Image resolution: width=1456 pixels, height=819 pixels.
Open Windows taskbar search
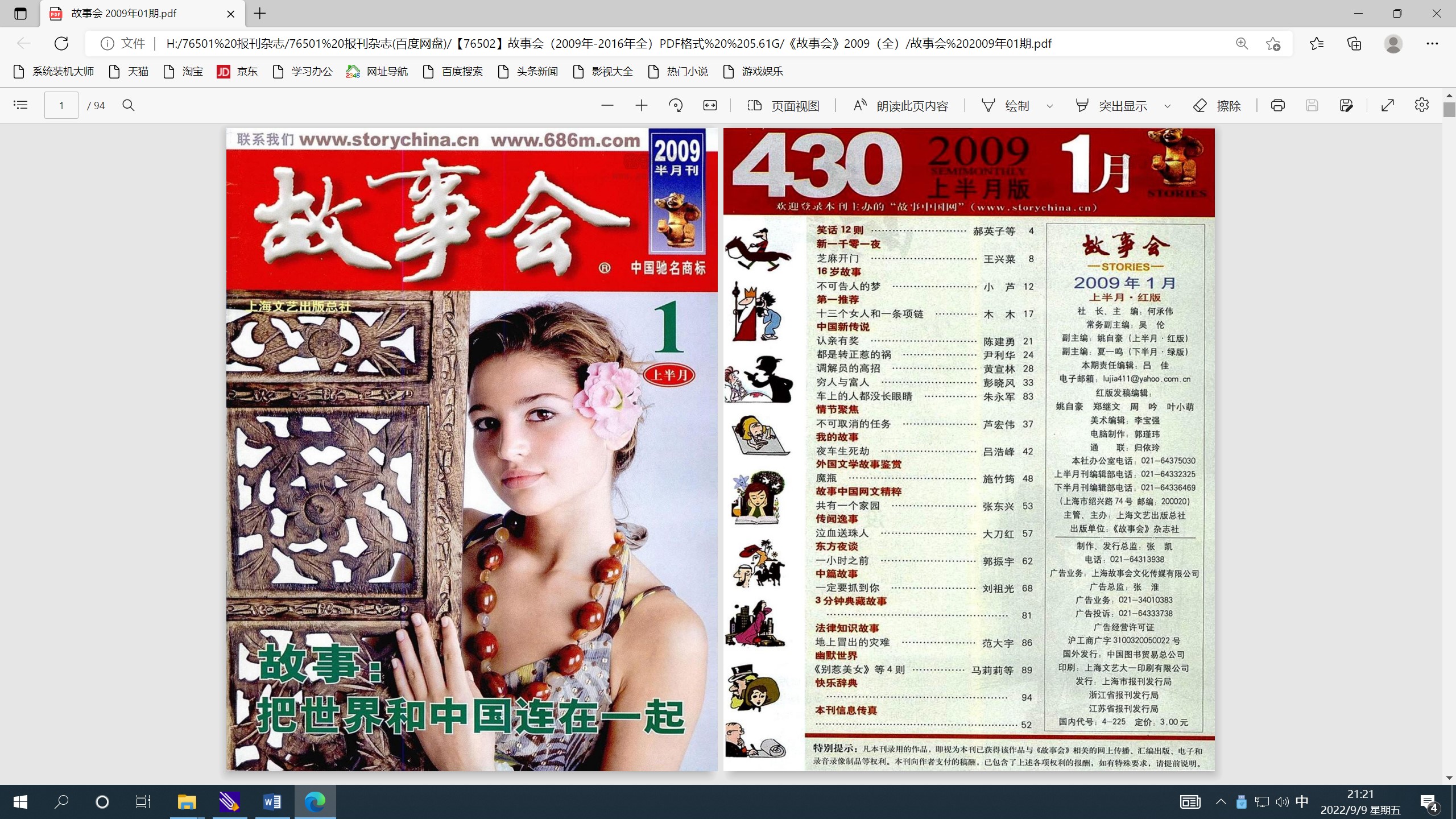(x=61, y=802)
